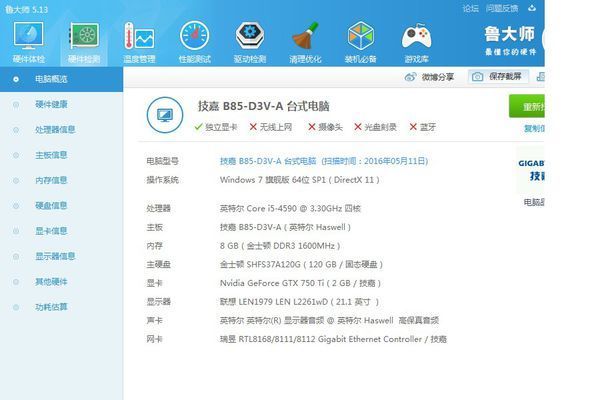Click the Weibo share icon
600x400 pixels.
click(x=410, y=77)
